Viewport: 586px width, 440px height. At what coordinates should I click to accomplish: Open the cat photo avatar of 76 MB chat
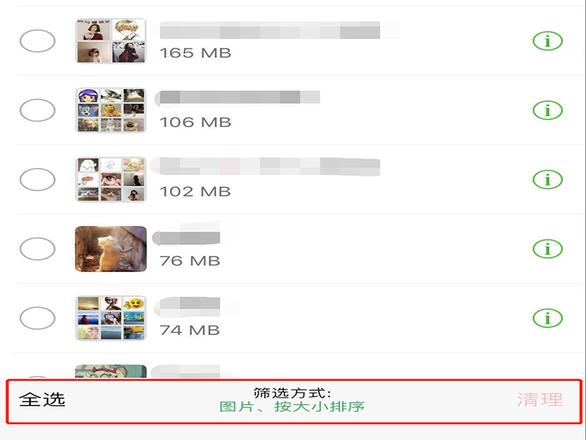(x=111, y=249)
